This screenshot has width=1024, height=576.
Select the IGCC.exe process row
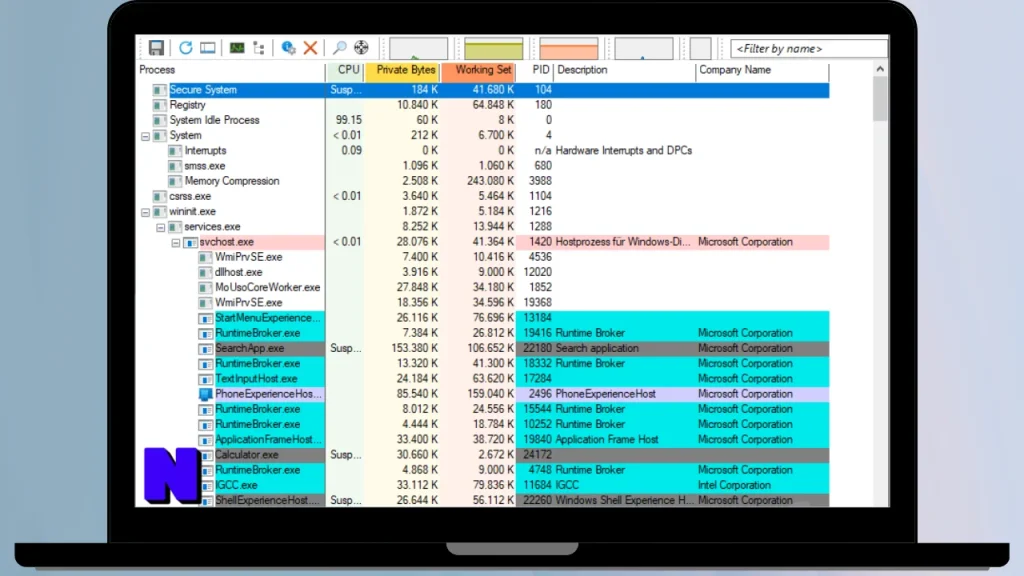coord(483,485)
